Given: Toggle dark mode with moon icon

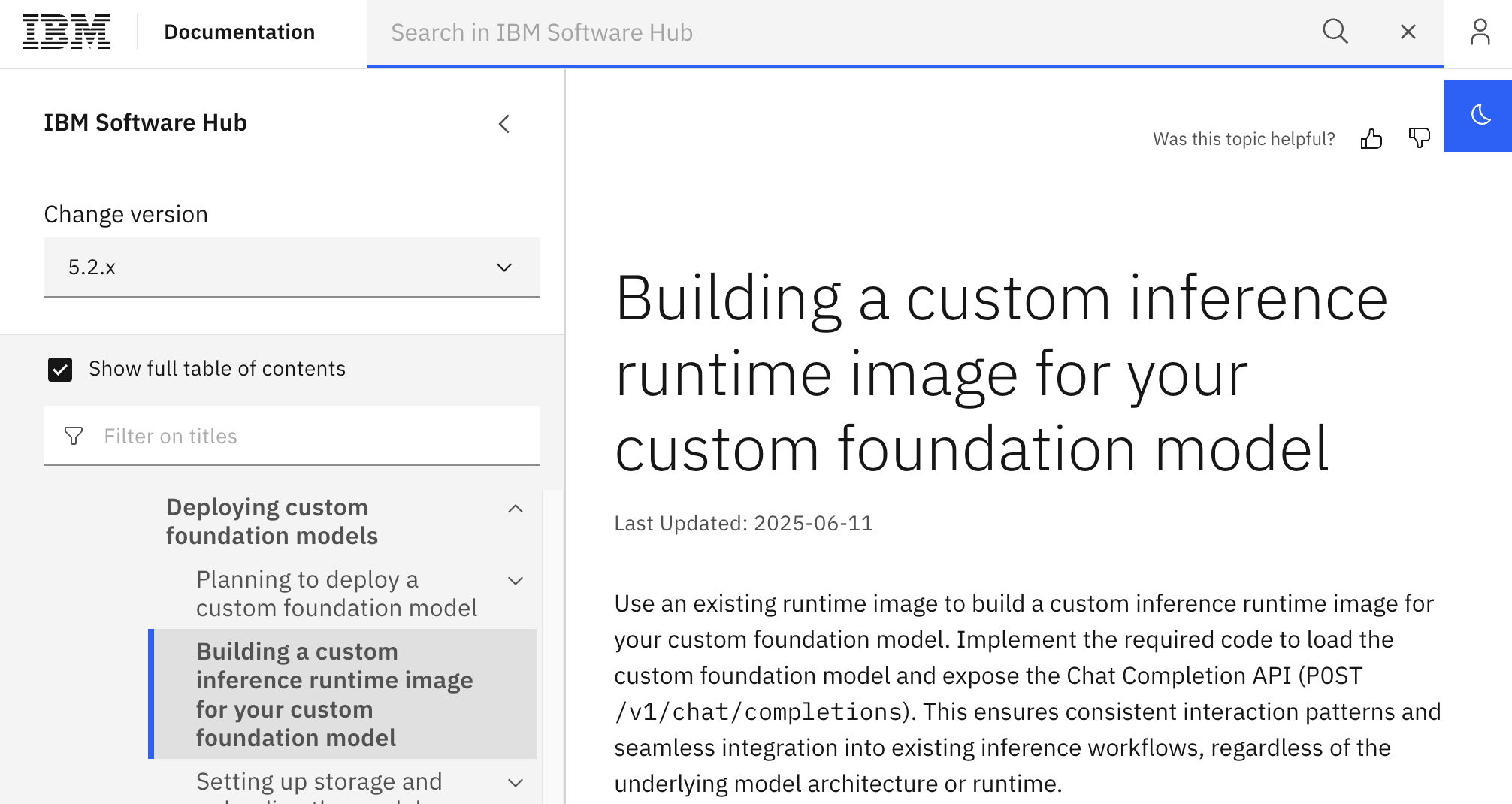Looking at the screenshot, I should (x=1480, y=115).
